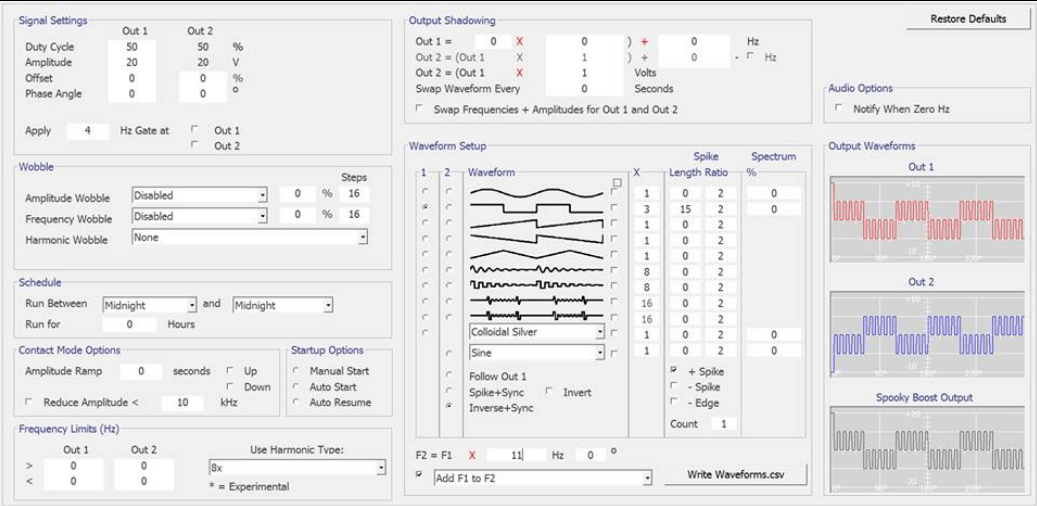
Task: Toggle the Invert checkbox
Action: click(549, 392)
